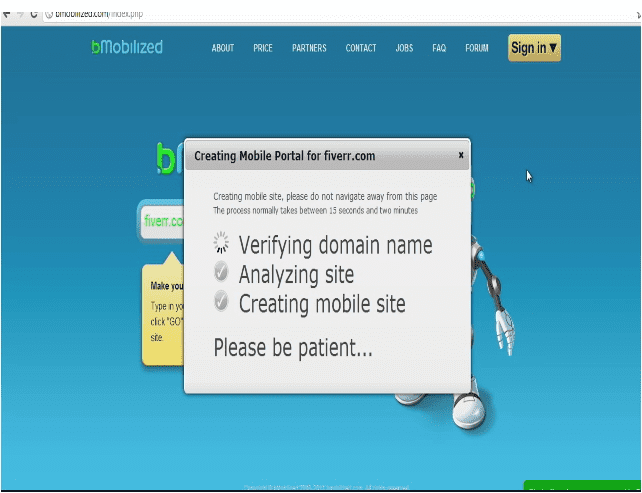Click the 'Please be patient...' text
Screen dimensions: 642x493
point(293,348)
